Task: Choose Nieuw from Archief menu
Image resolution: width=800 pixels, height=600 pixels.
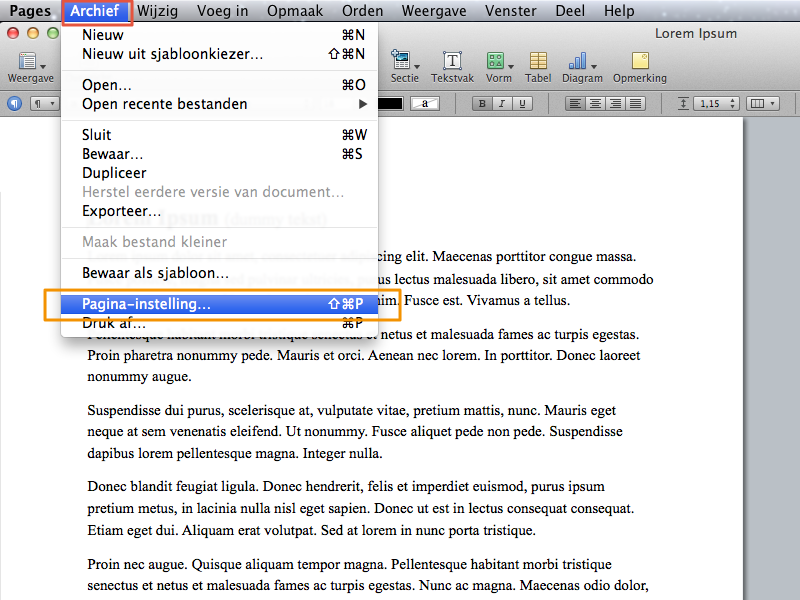Action: 219,35
